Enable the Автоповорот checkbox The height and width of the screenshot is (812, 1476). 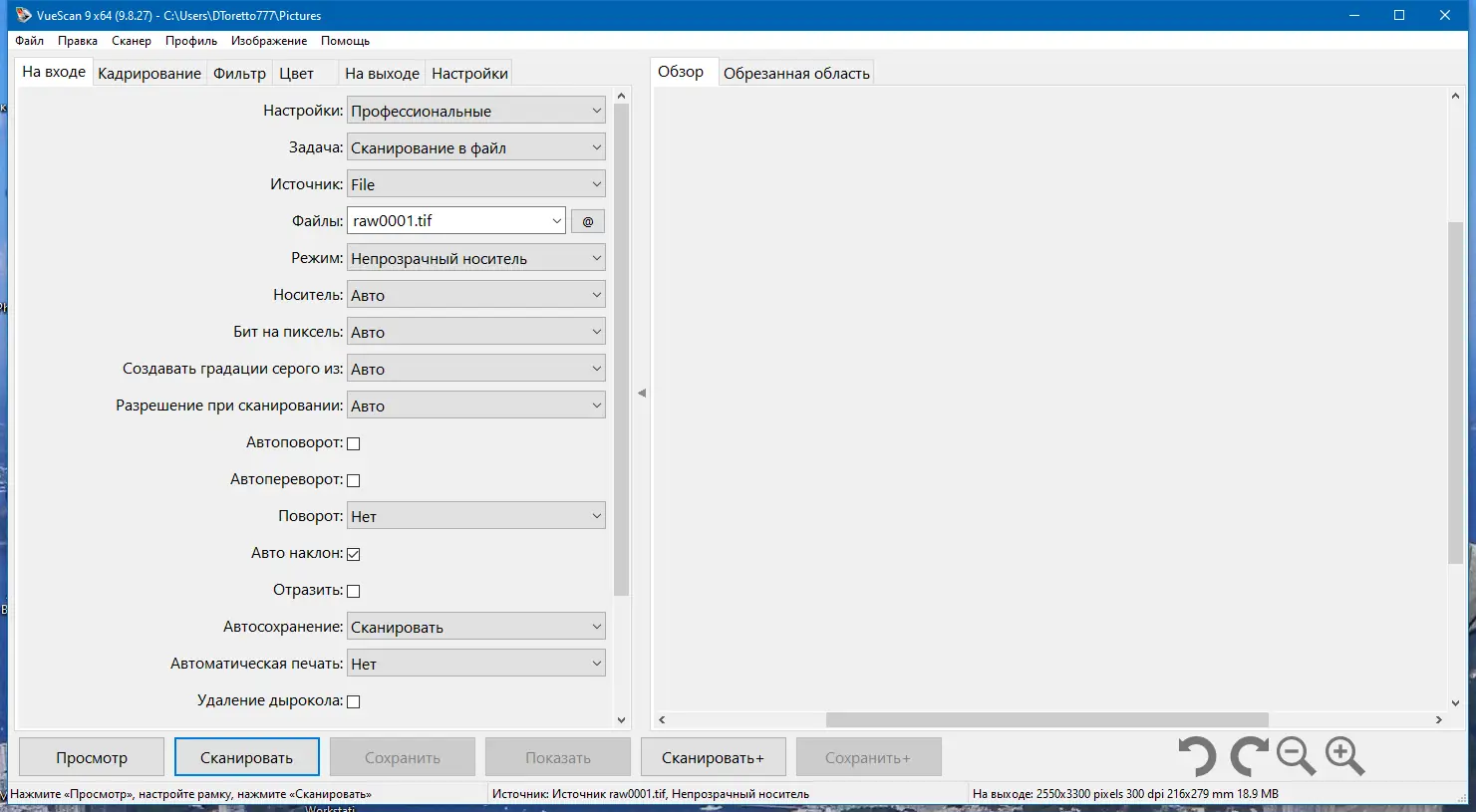(353, 443)
